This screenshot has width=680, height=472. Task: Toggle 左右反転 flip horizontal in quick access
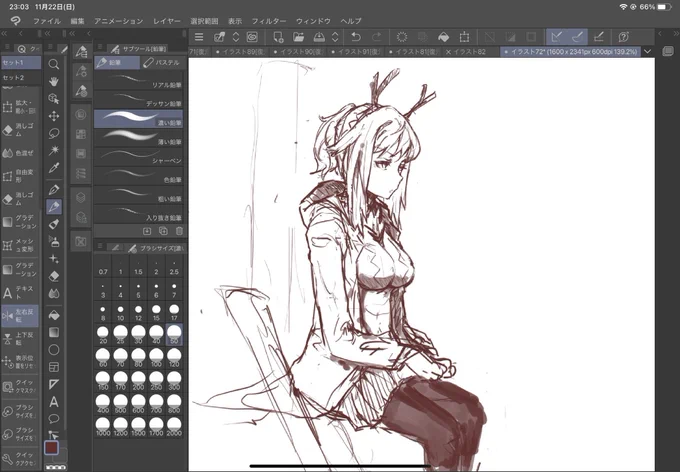point(20,315)
